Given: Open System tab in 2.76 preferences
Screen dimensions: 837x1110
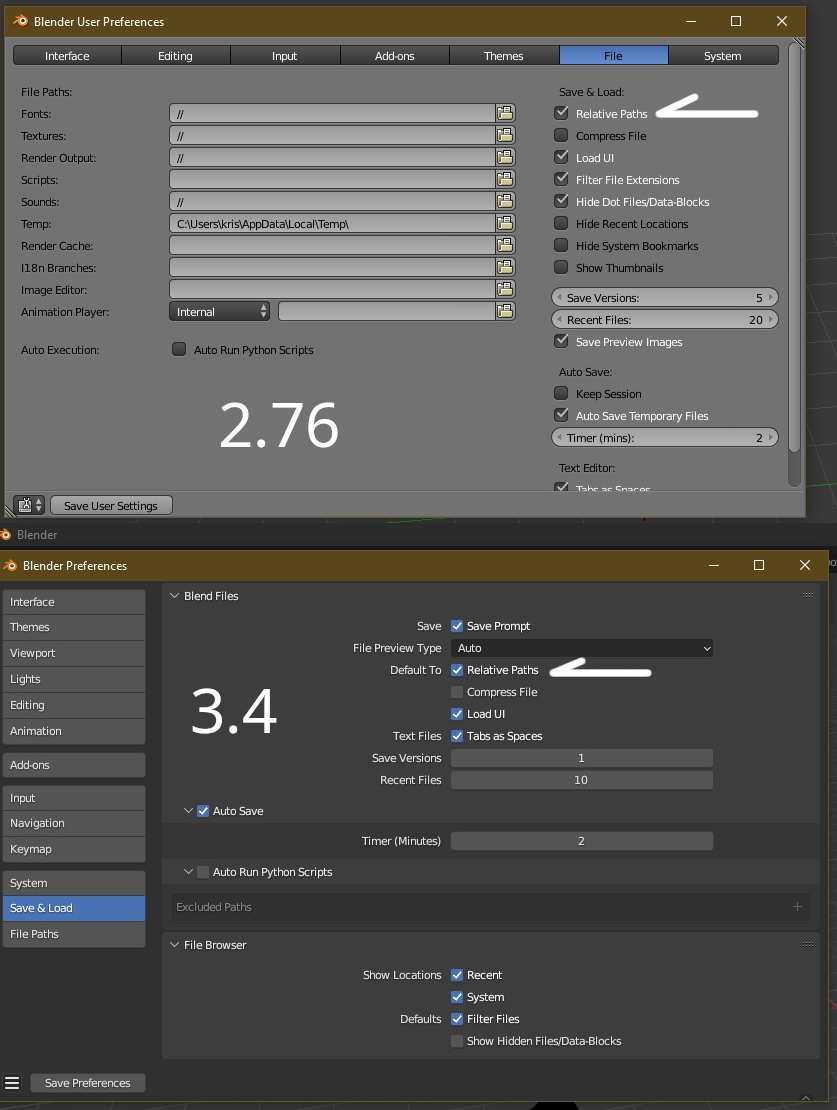Looking at the screenshot, I should click(x=722, y=55).
